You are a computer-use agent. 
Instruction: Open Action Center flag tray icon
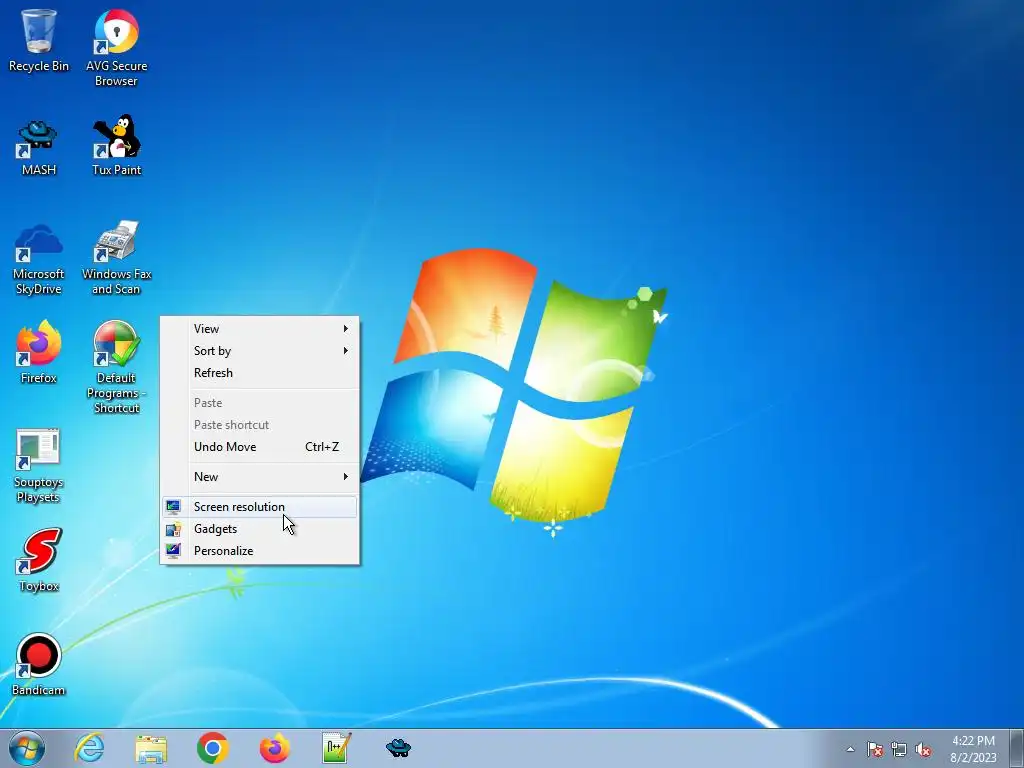coord(874,750)
